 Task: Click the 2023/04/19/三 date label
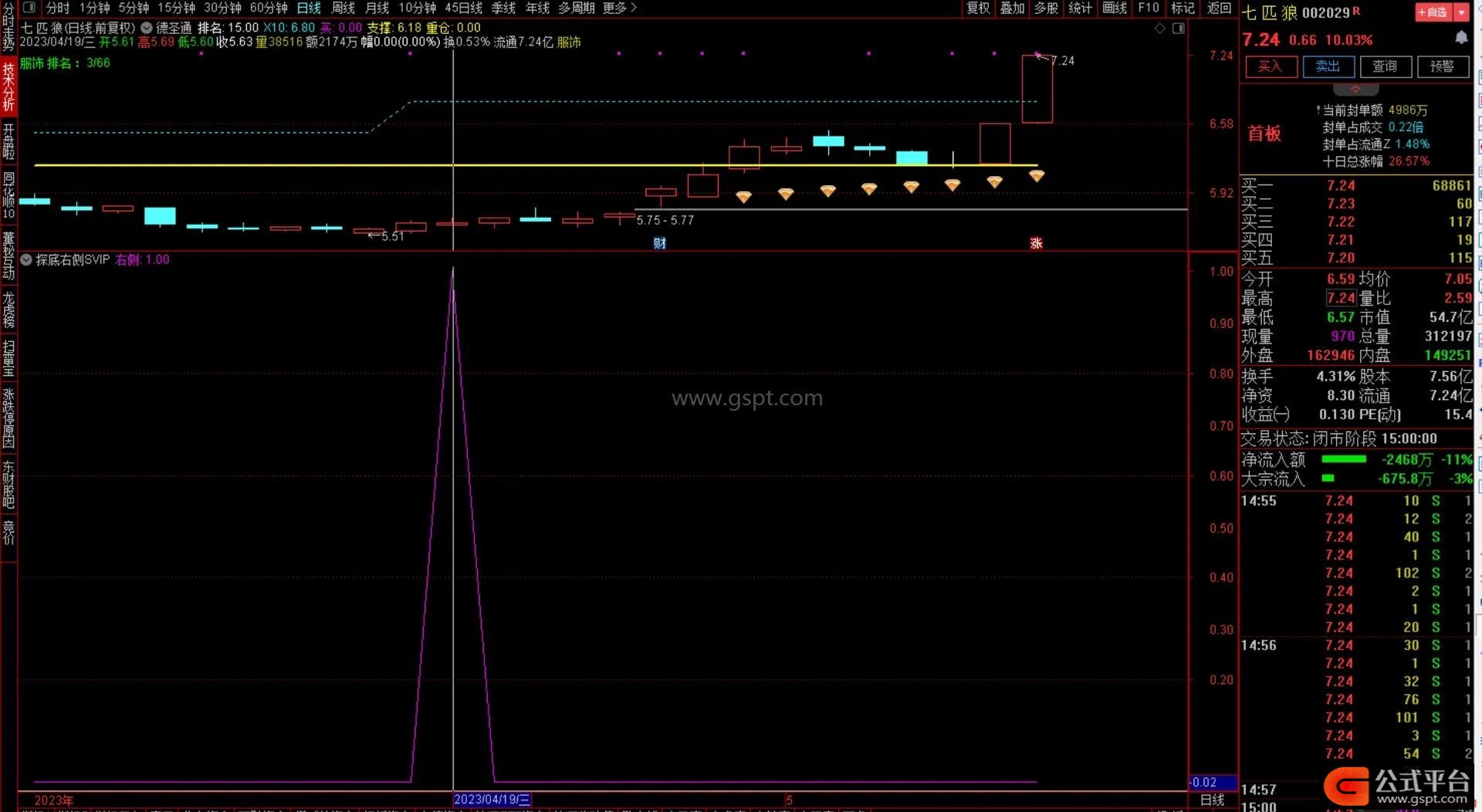click(x=492, y=800)
